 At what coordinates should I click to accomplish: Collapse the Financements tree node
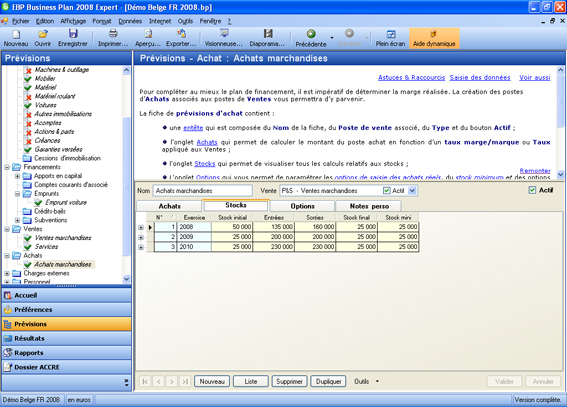point(7,167)
